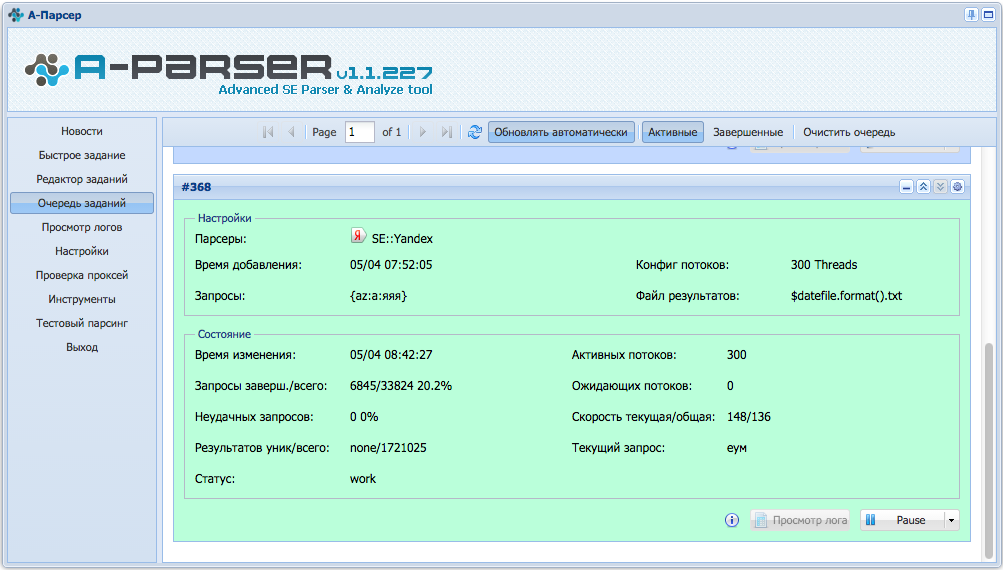This screenshot has height=570, width=1003.
Task: Click progress value 6845/33824 20.2%
Action: click(x=401, y=386)
